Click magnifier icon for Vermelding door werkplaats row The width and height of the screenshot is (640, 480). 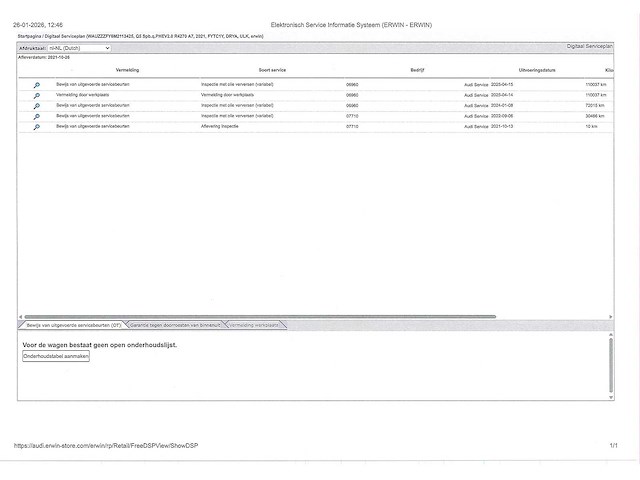(37, 95)
